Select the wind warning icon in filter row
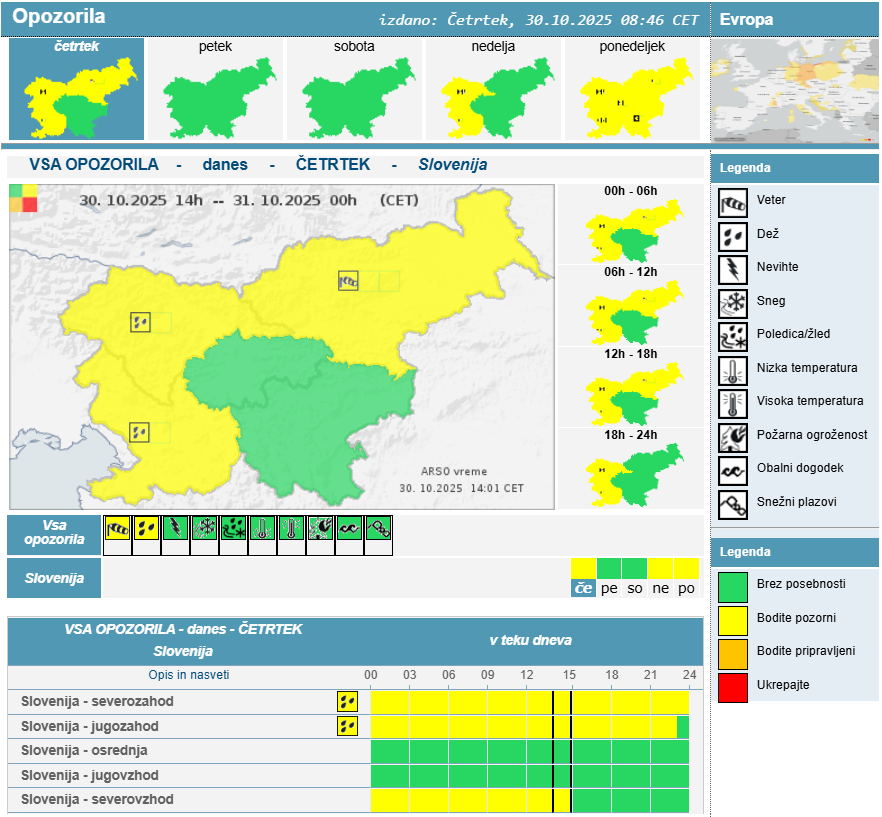Screen dimensions: 882x817 (x=118, y=529)
